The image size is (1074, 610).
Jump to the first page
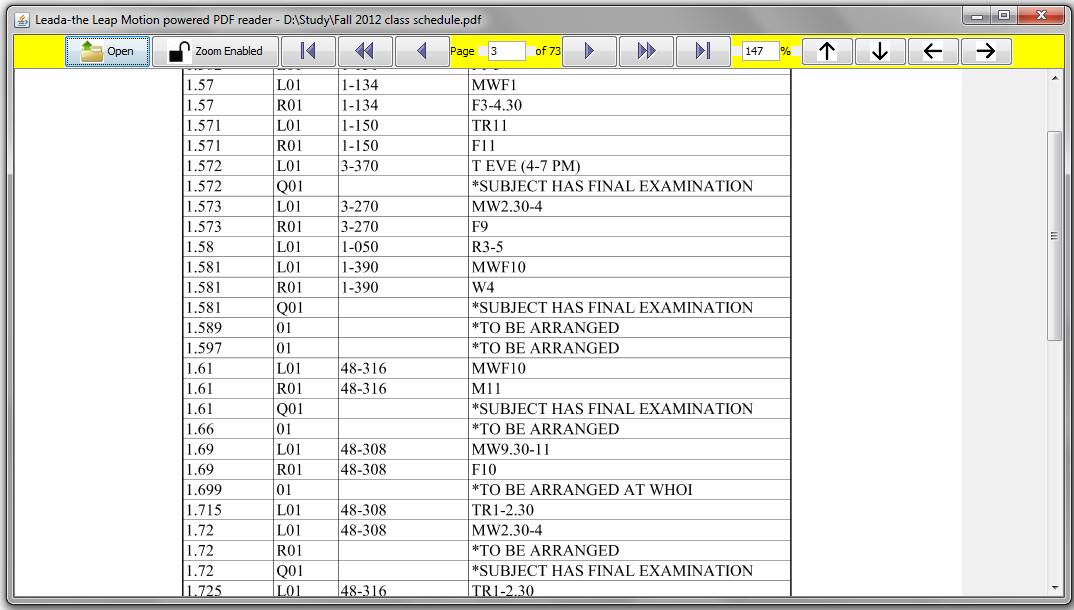pos(308,51)
